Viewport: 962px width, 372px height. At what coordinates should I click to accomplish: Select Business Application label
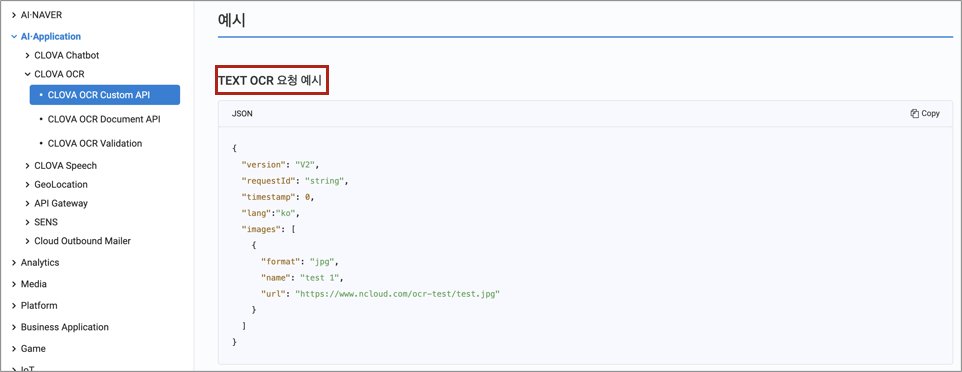[64, 327]
